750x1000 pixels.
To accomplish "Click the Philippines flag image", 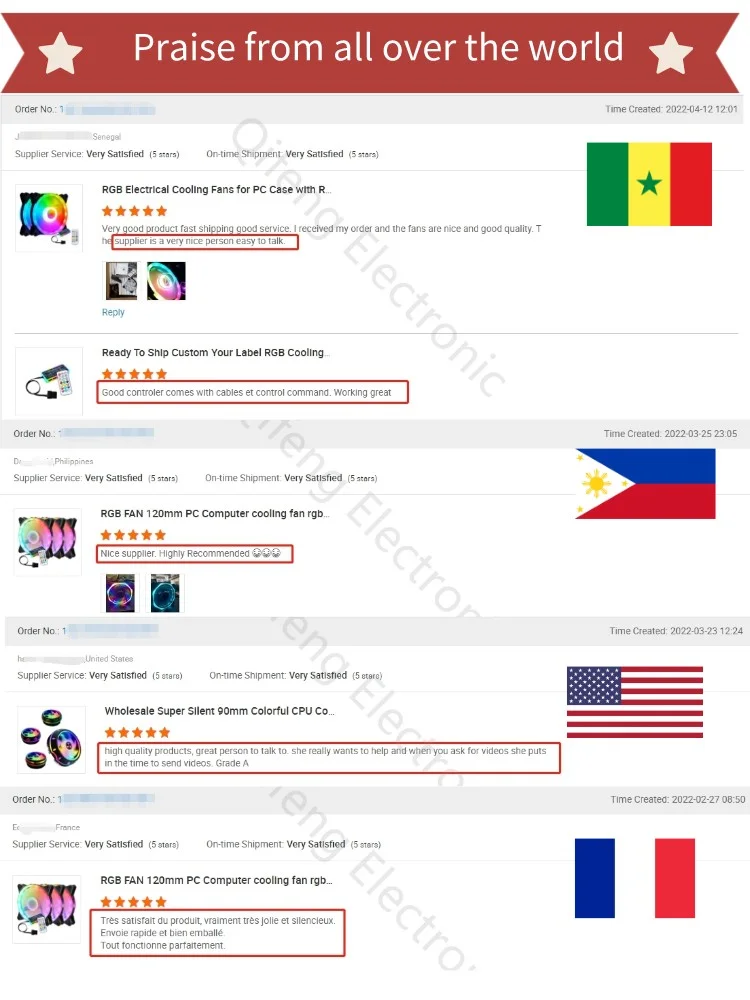I will click(645, 483).
